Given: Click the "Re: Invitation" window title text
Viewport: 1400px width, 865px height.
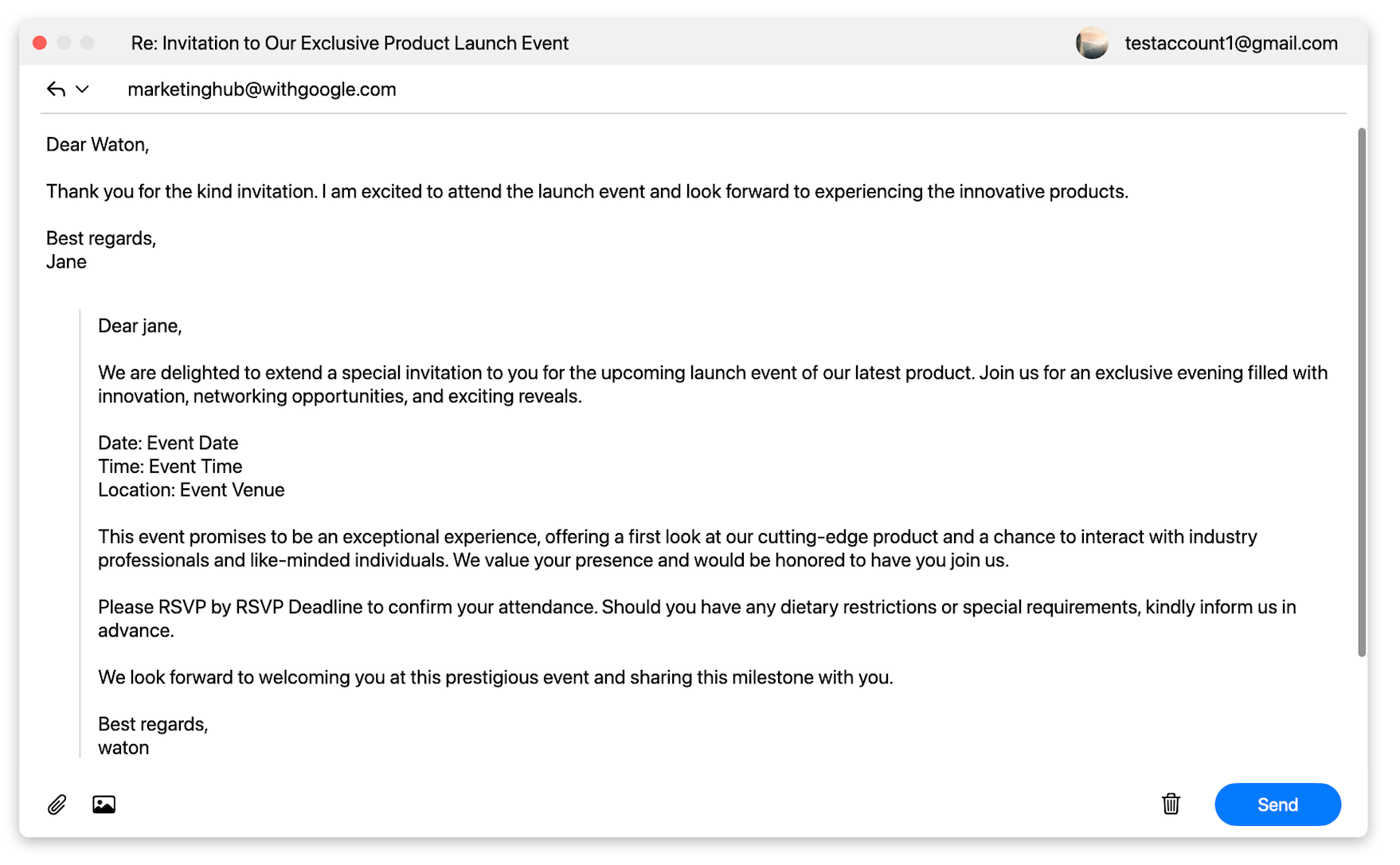Looking at the screenshot, I should [350, 43].
